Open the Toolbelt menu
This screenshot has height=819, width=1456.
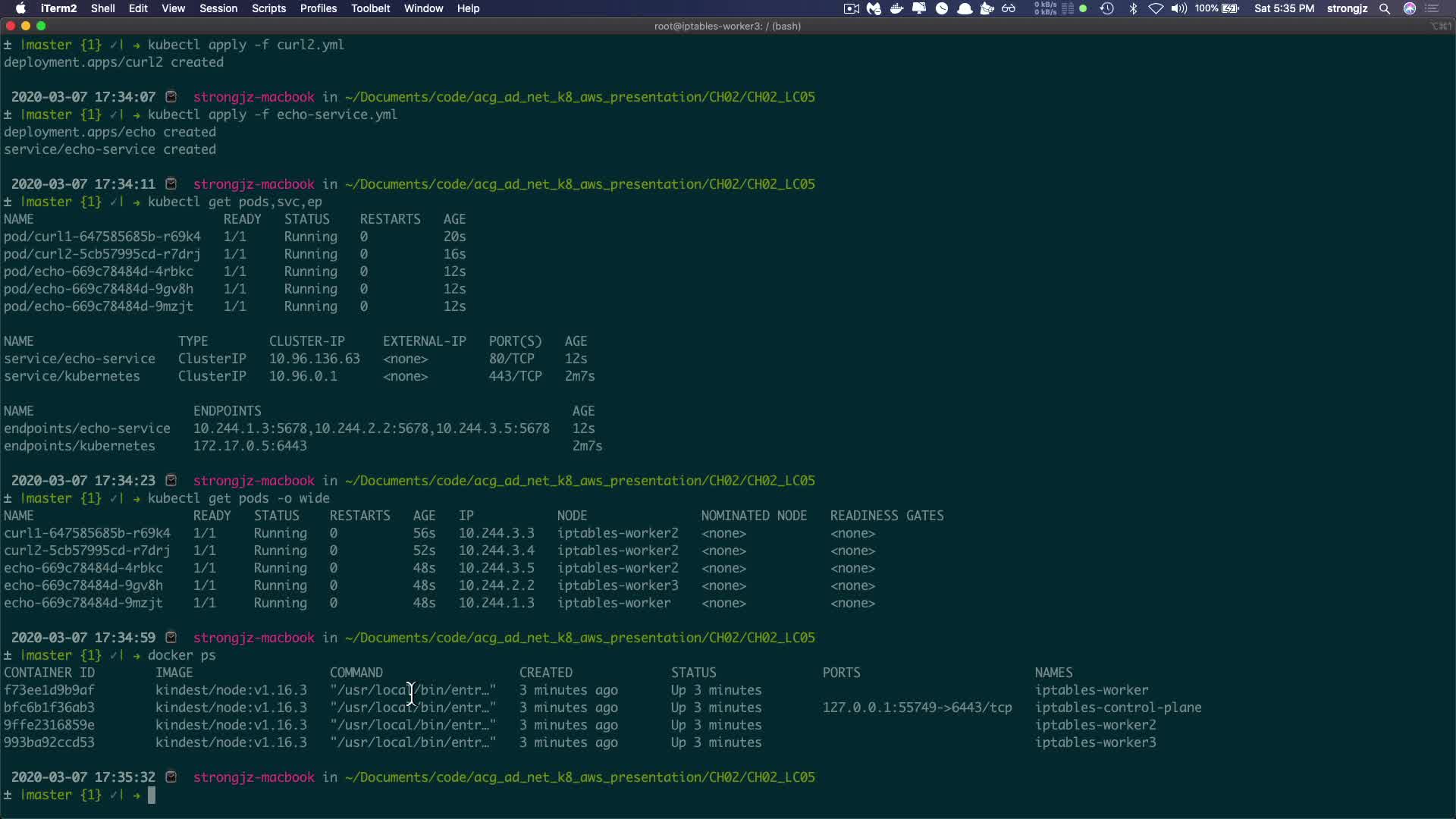click(x=370, y=8)
